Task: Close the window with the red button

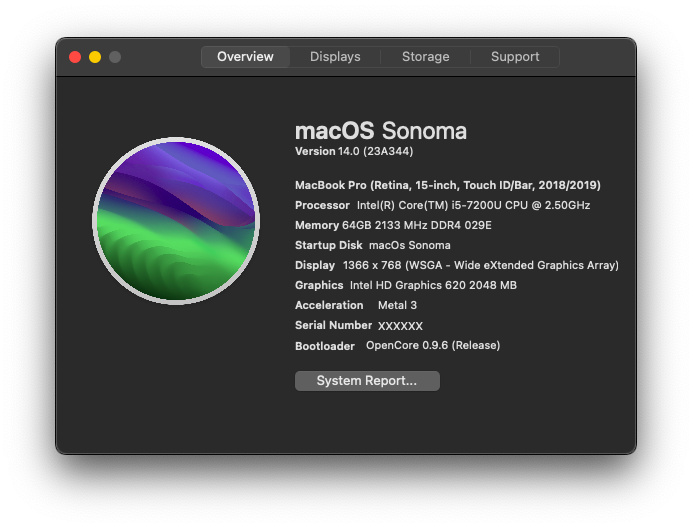Action: coord(75,57)
